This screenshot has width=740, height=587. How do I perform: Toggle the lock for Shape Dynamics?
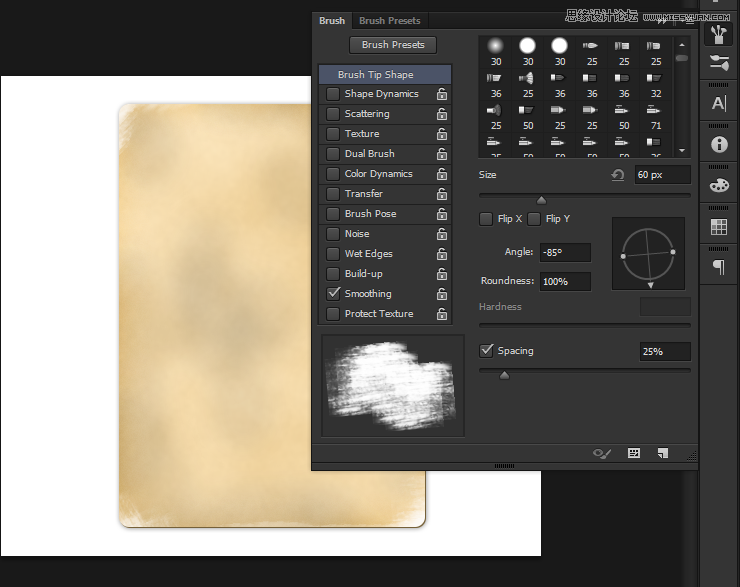(441, 94)
